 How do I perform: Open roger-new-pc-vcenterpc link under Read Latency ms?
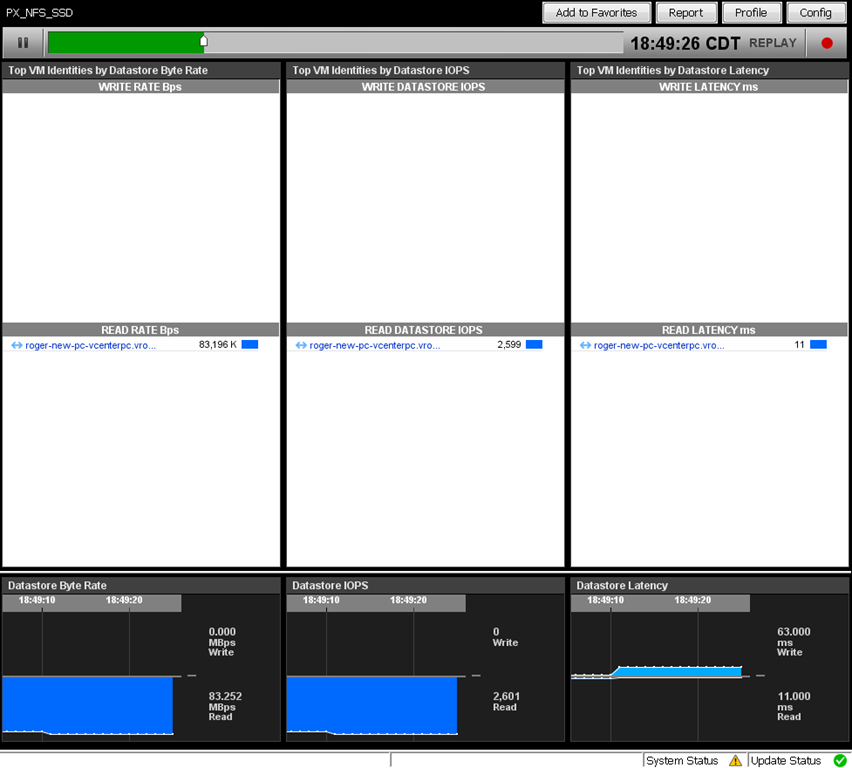pyautogui.click(x=659, y=345)
